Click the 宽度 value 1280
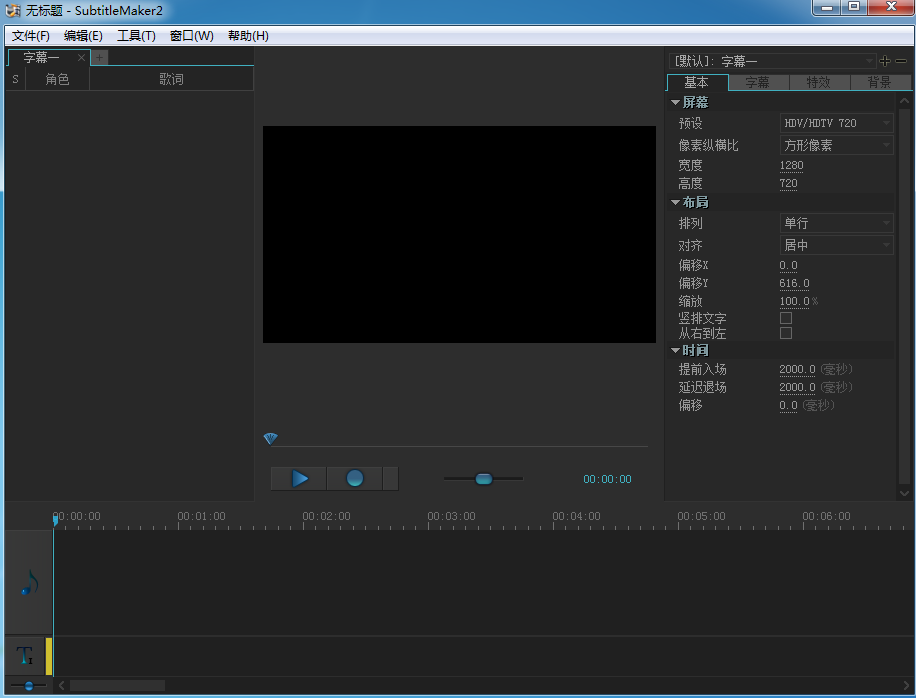 point(791,165)
